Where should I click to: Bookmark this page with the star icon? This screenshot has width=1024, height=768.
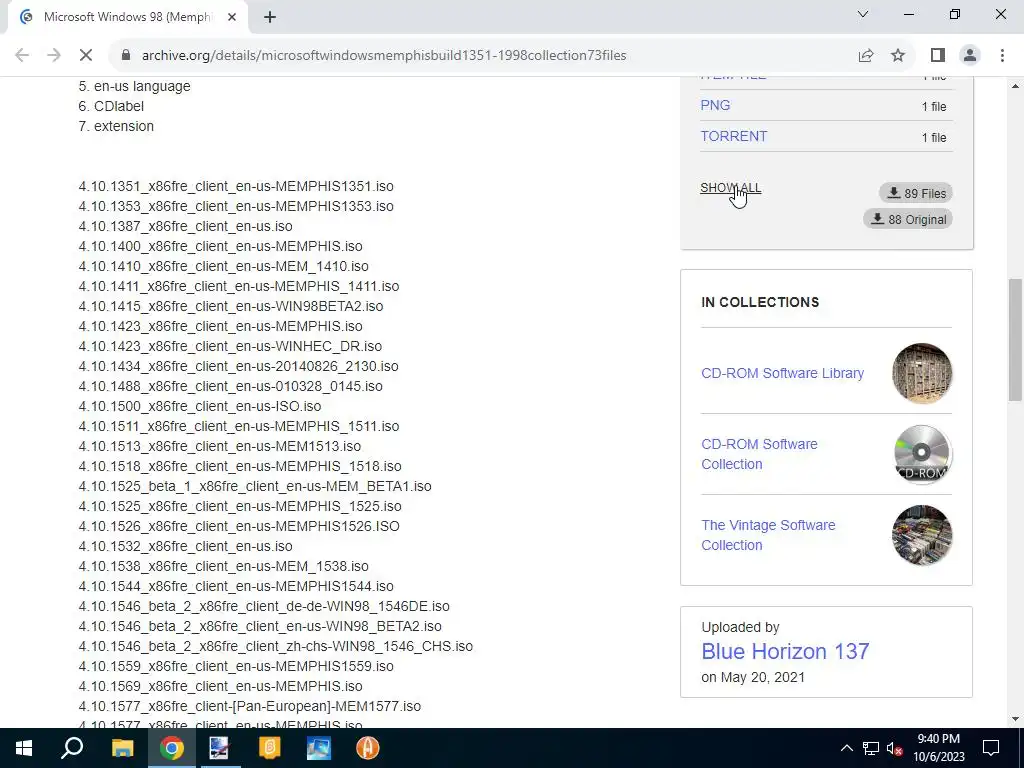click(898, 56)
